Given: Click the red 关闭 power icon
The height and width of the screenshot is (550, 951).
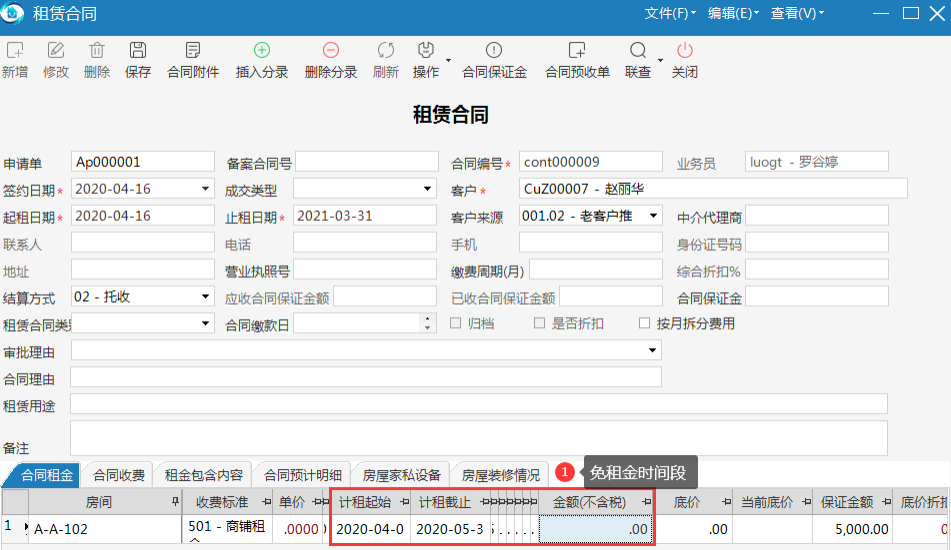Looking at the screenshot, I should 685,51.
